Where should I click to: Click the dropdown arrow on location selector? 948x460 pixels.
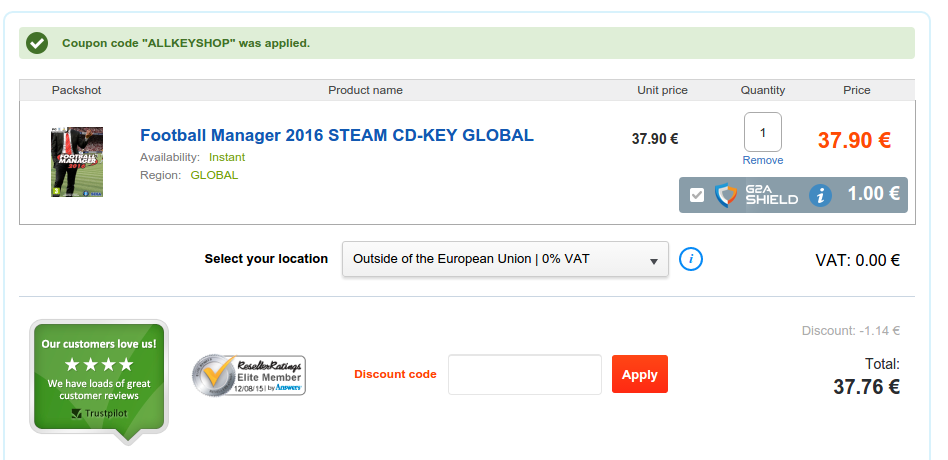(x=654, y=261)
